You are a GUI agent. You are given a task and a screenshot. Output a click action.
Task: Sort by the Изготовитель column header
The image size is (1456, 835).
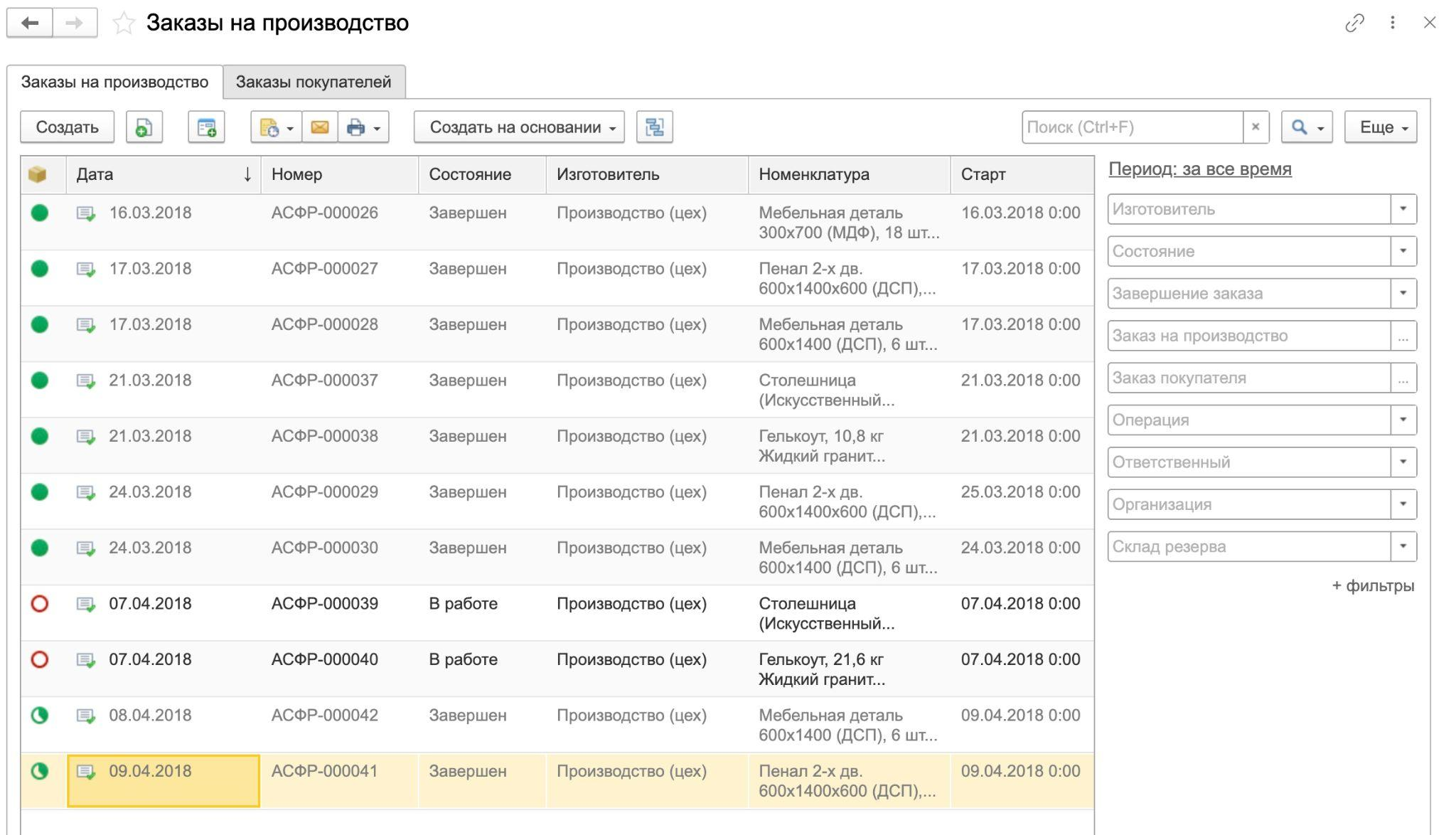point(647,174)
